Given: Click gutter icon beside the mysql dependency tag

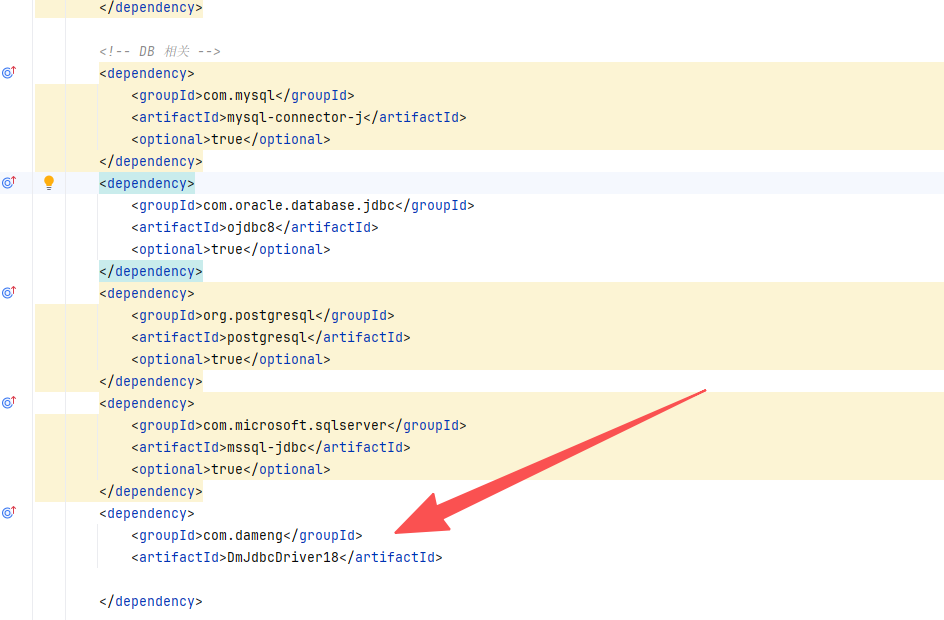Looking at the screenshot, I should pos(9,73).
